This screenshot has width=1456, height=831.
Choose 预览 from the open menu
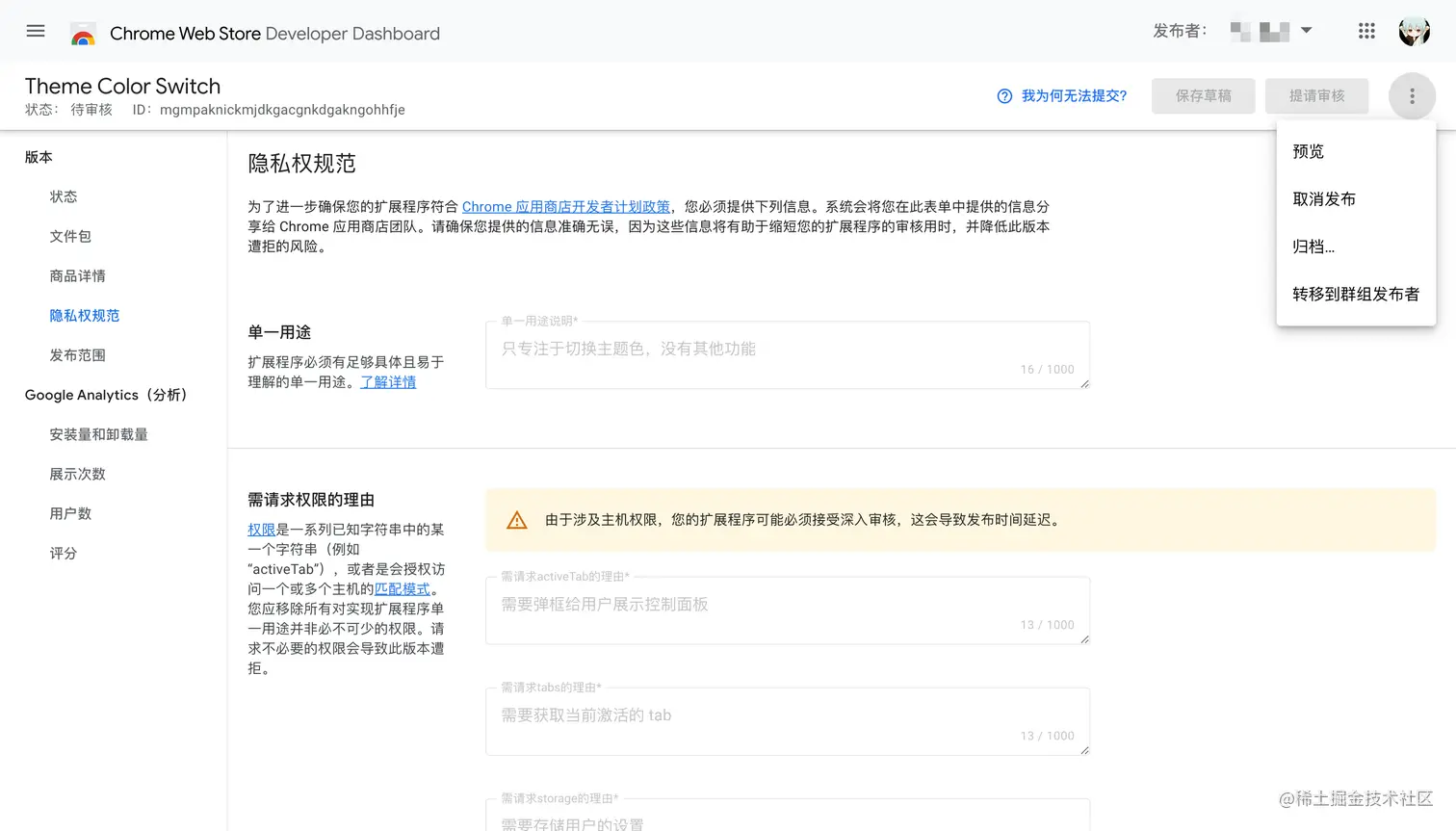1307,150
